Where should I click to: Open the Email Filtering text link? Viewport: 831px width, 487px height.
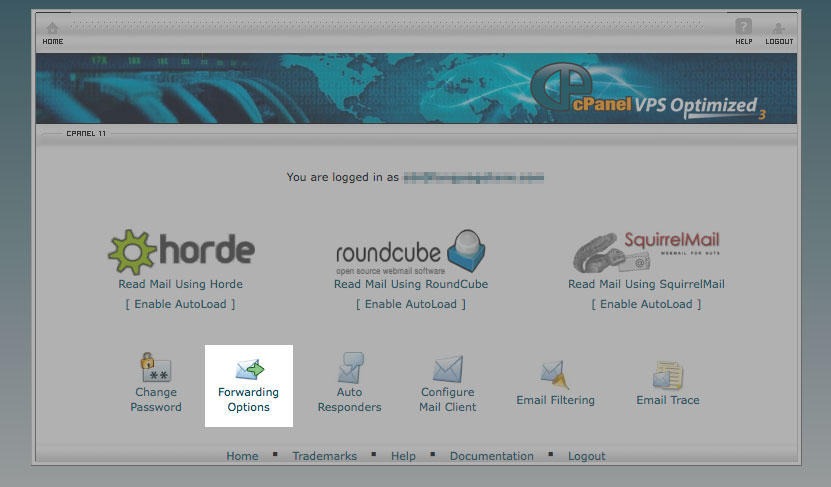(x=555, y=400)
